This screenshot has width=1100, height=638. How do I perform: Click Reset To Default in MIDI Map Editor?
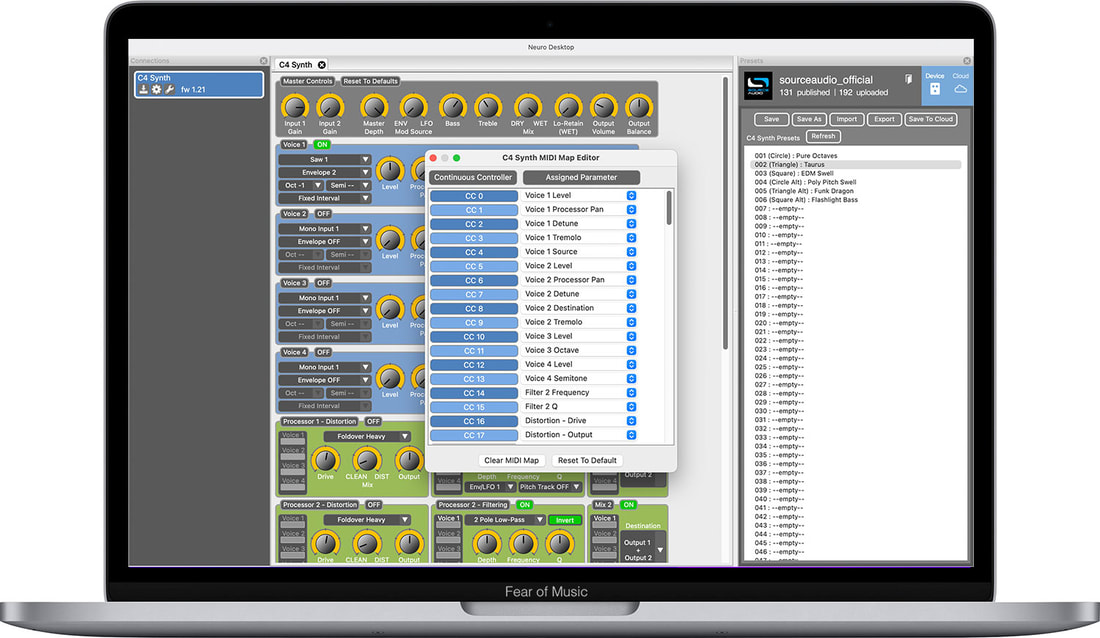587,460
